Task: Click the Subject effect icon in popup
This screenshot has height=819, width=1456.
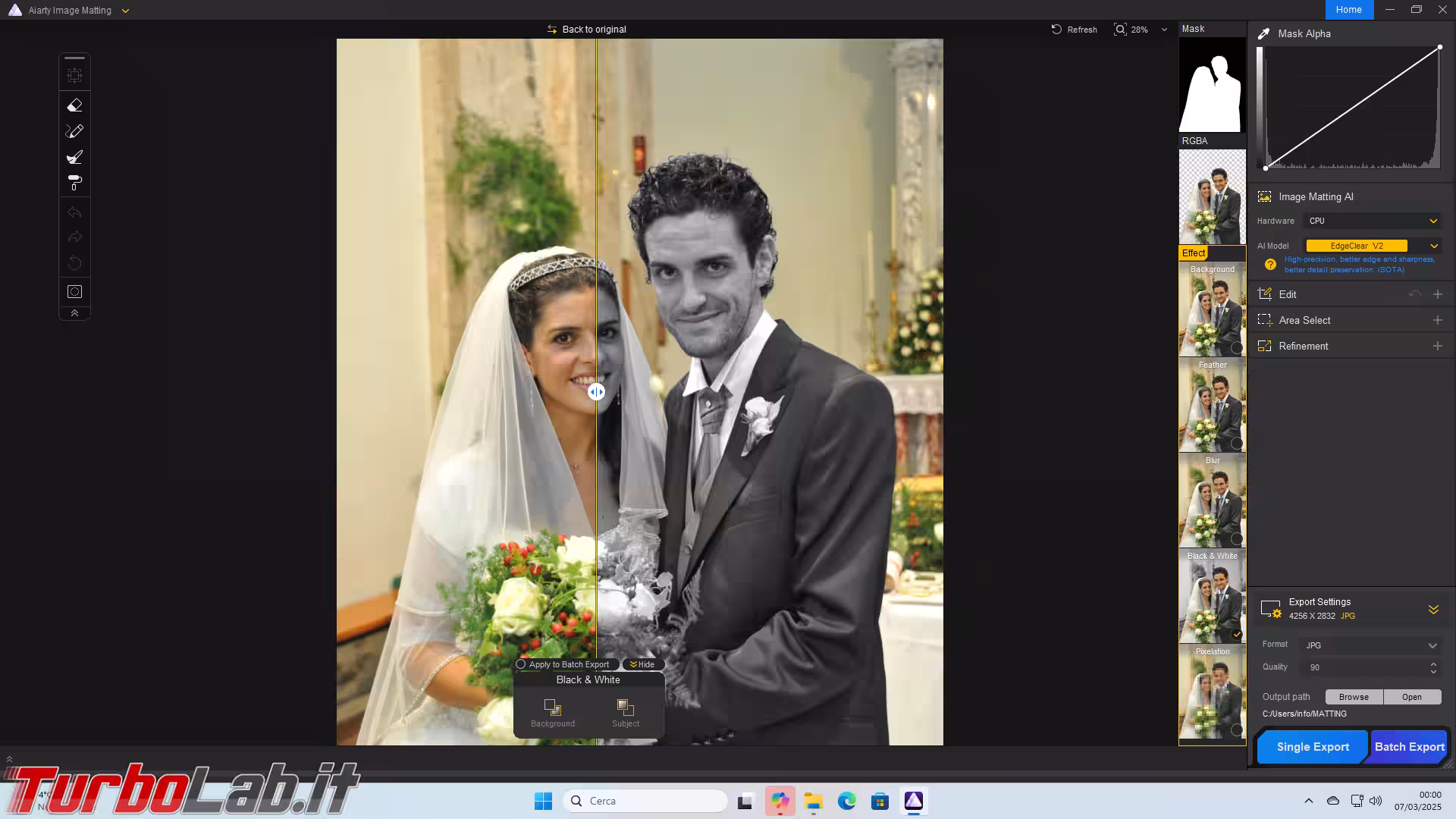Action: click(626, 708)
